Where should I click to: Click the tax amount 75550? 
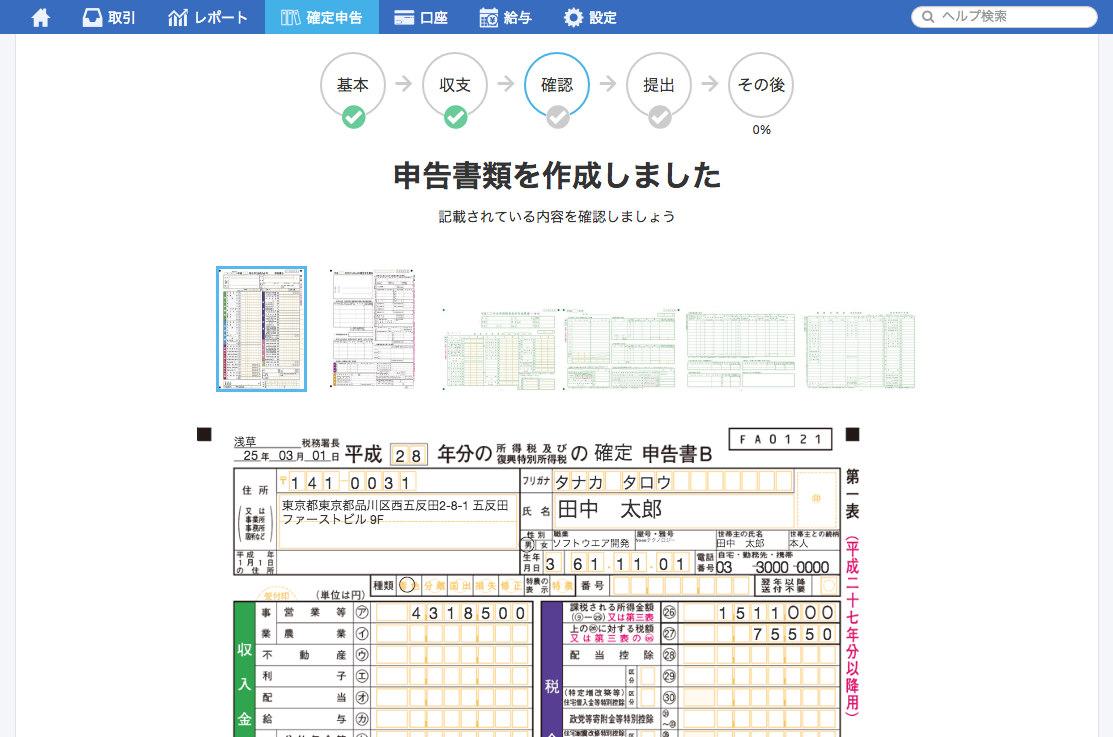click(793, 634)
